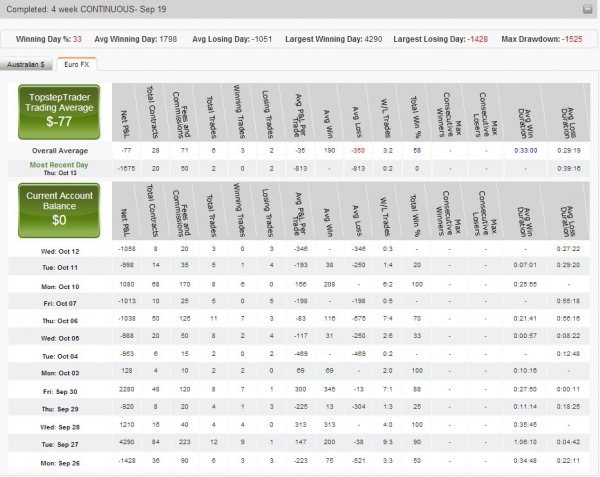
Task: Click the Wed: Oct 05 row label
Action: [60, 338]
